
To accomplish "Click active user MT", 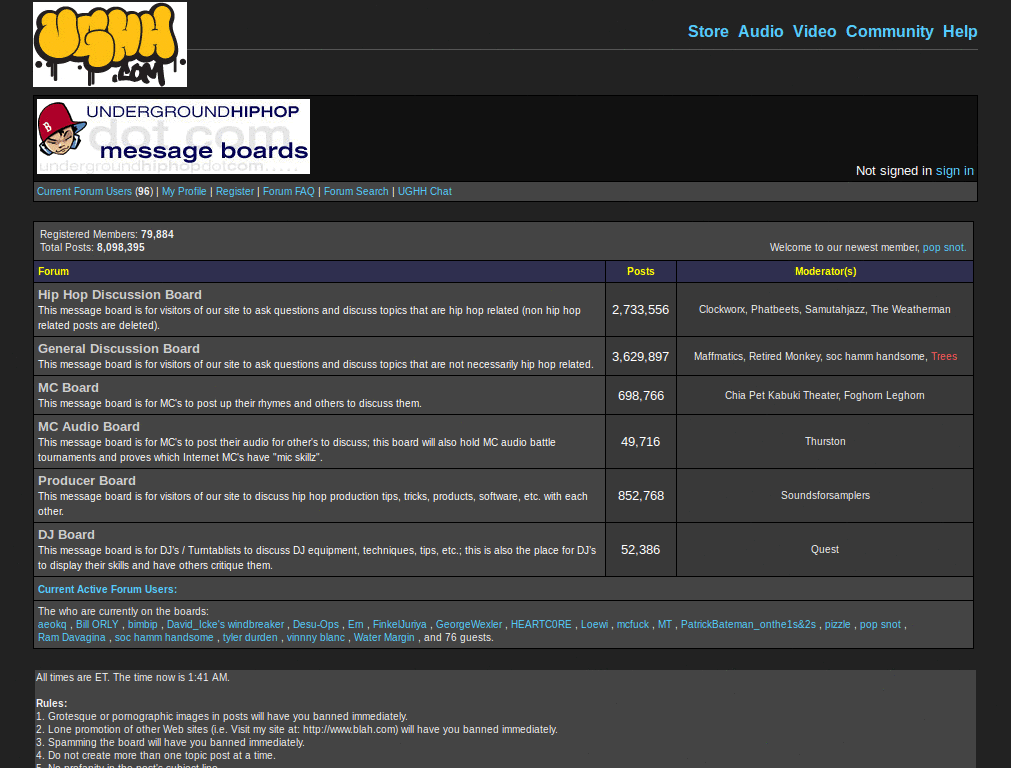I will point(665,624).
